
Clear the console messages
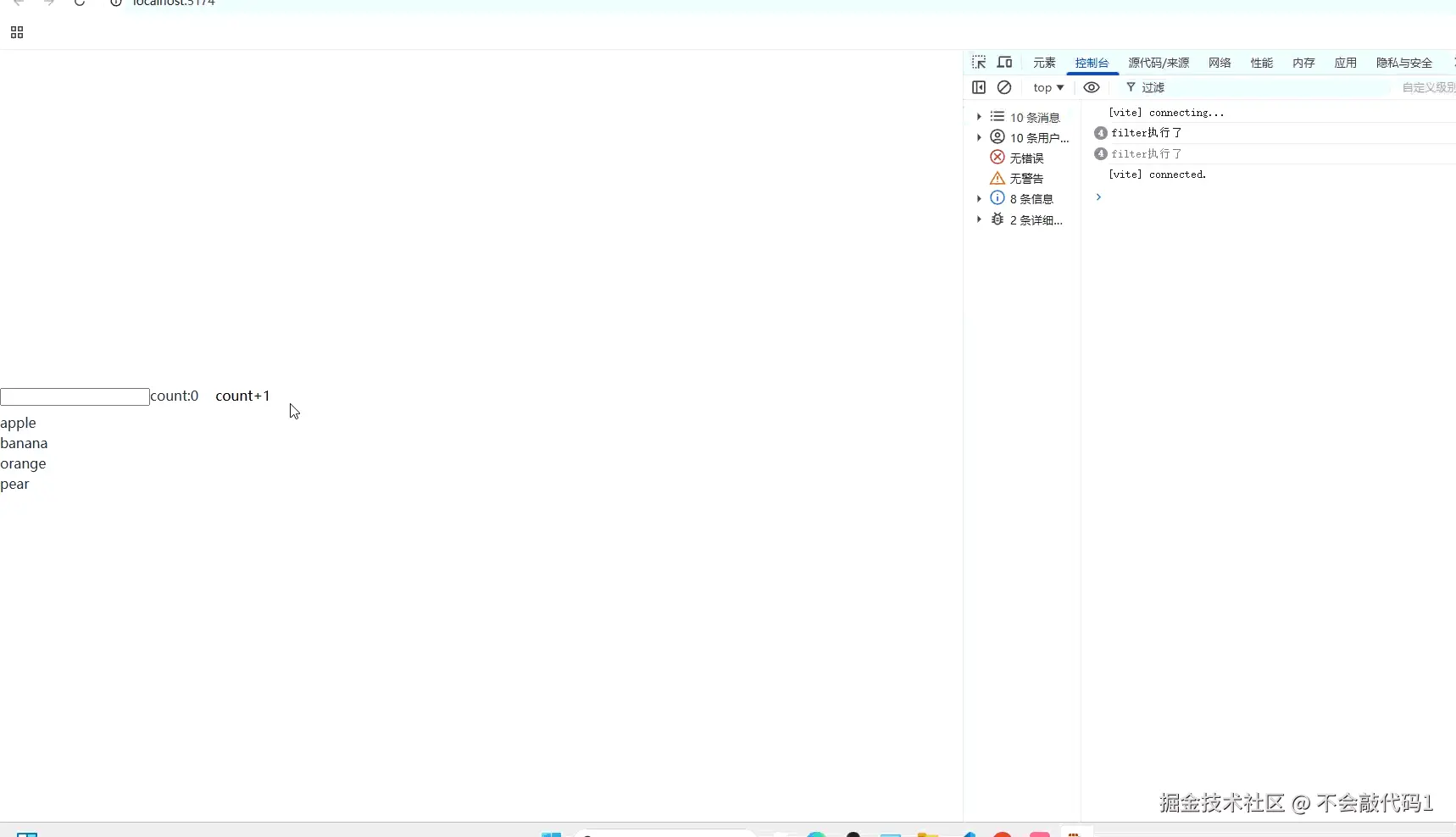[1005, 87]
